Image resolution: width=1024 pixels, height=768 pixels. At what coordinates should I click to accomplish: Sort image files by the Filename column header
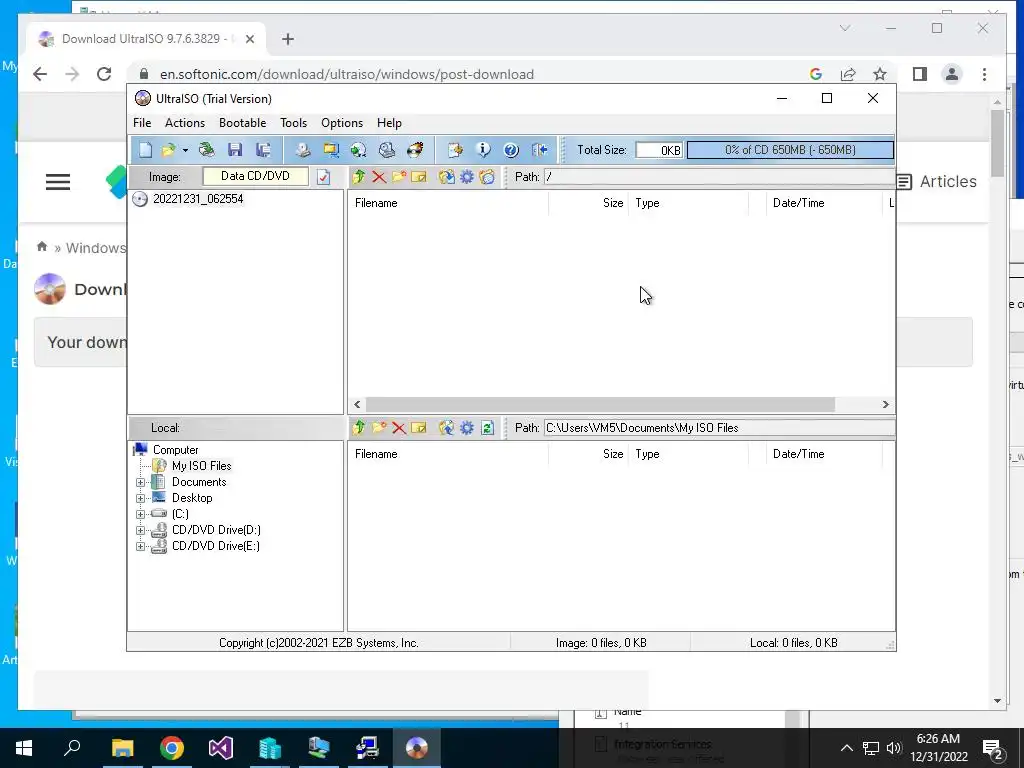pyautogui.click(x=448, y=203)
